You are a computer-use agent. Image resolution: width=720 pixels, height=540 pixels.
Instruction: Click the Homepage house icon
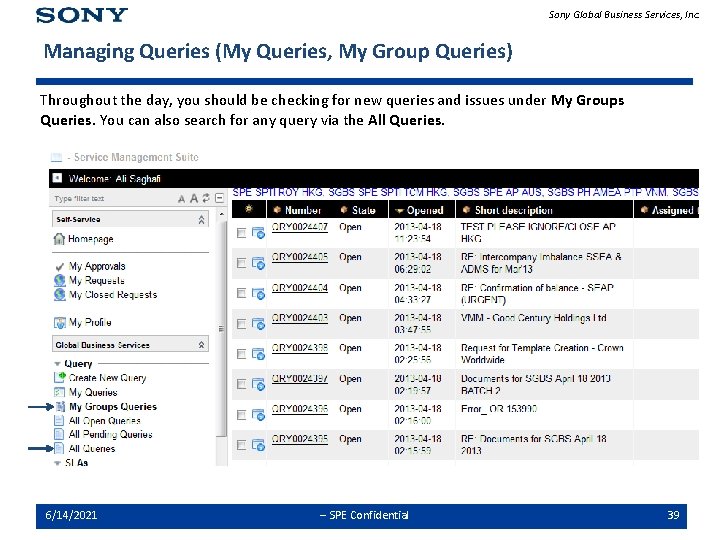tap(59, 239)
